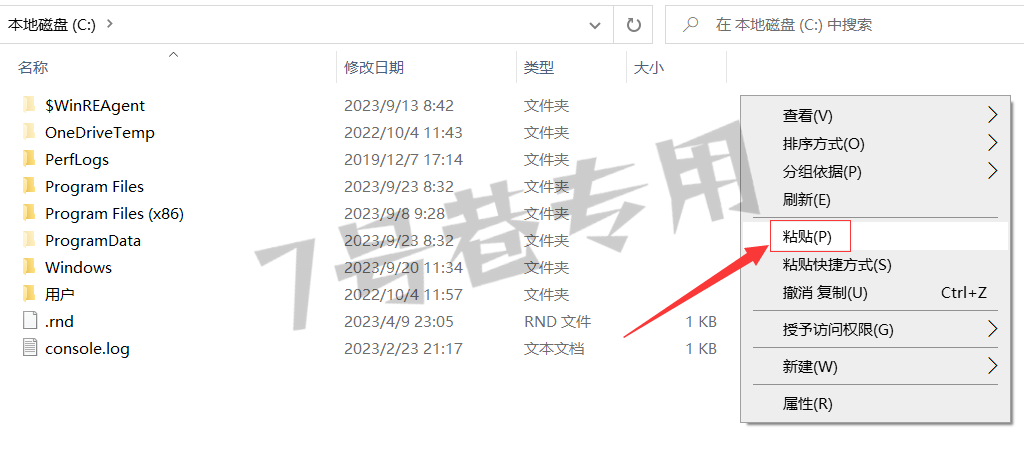Select the $WinREAgent folder name
The height and width of the screenshot is (463, 1024).
click(95, 105)
